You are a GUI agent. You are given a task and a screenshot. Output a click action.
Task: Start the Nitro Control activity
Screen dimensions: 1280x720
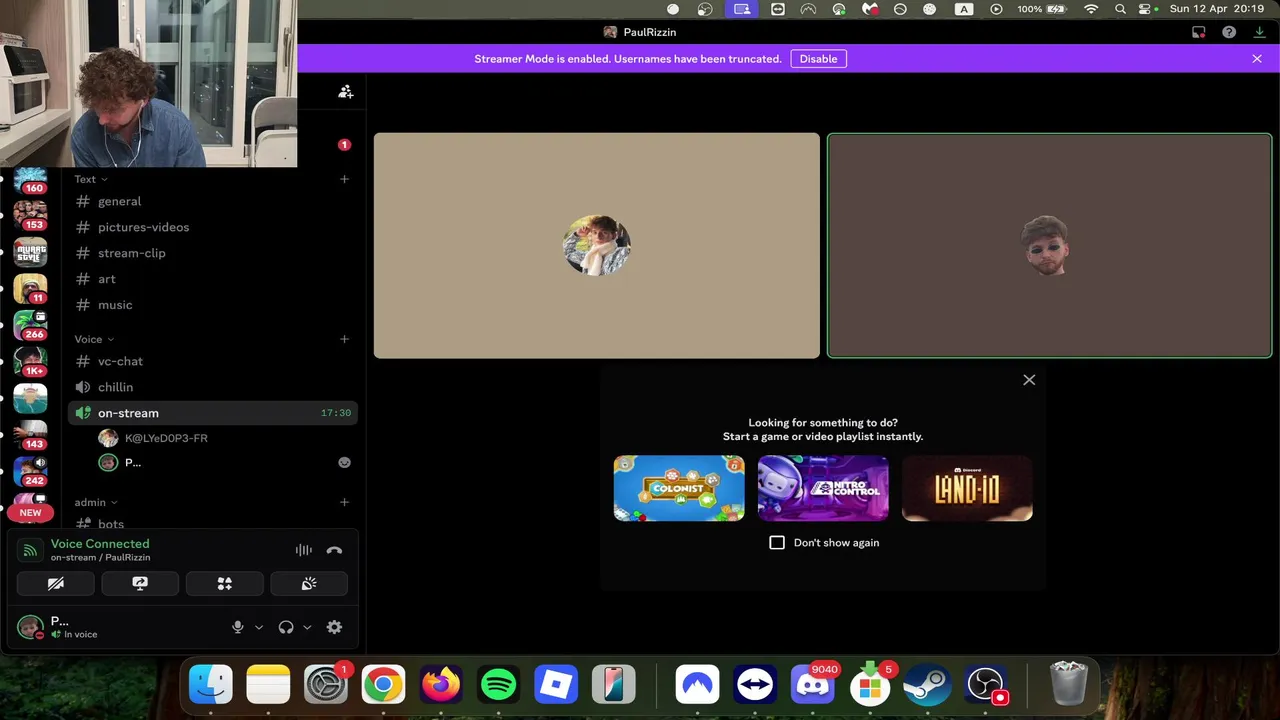(823, 488)
